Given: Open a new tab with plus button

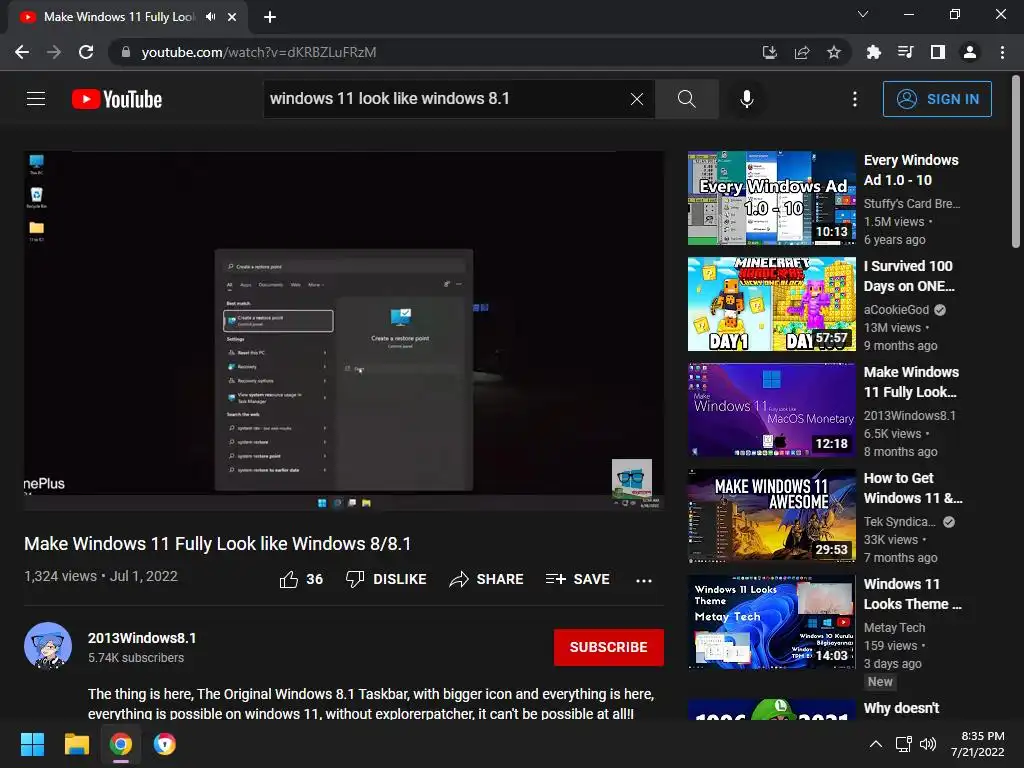Looking at the screenshot, I should coord(270,18).
